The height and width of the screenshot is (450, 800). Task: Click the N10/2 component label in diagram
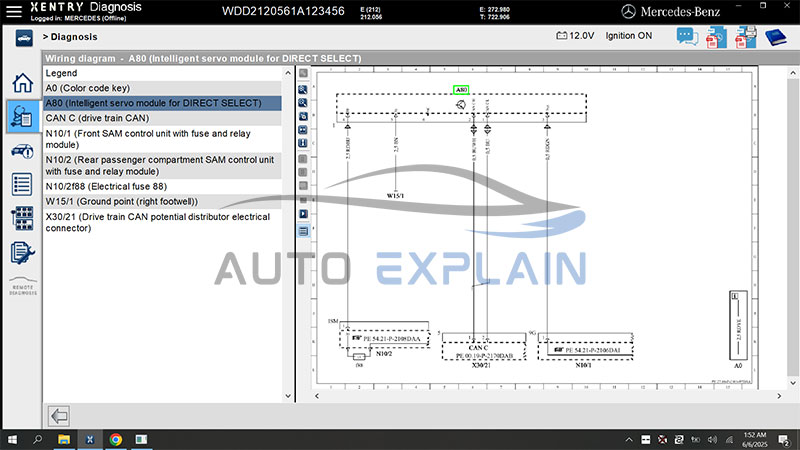click(x=384, y=354)
